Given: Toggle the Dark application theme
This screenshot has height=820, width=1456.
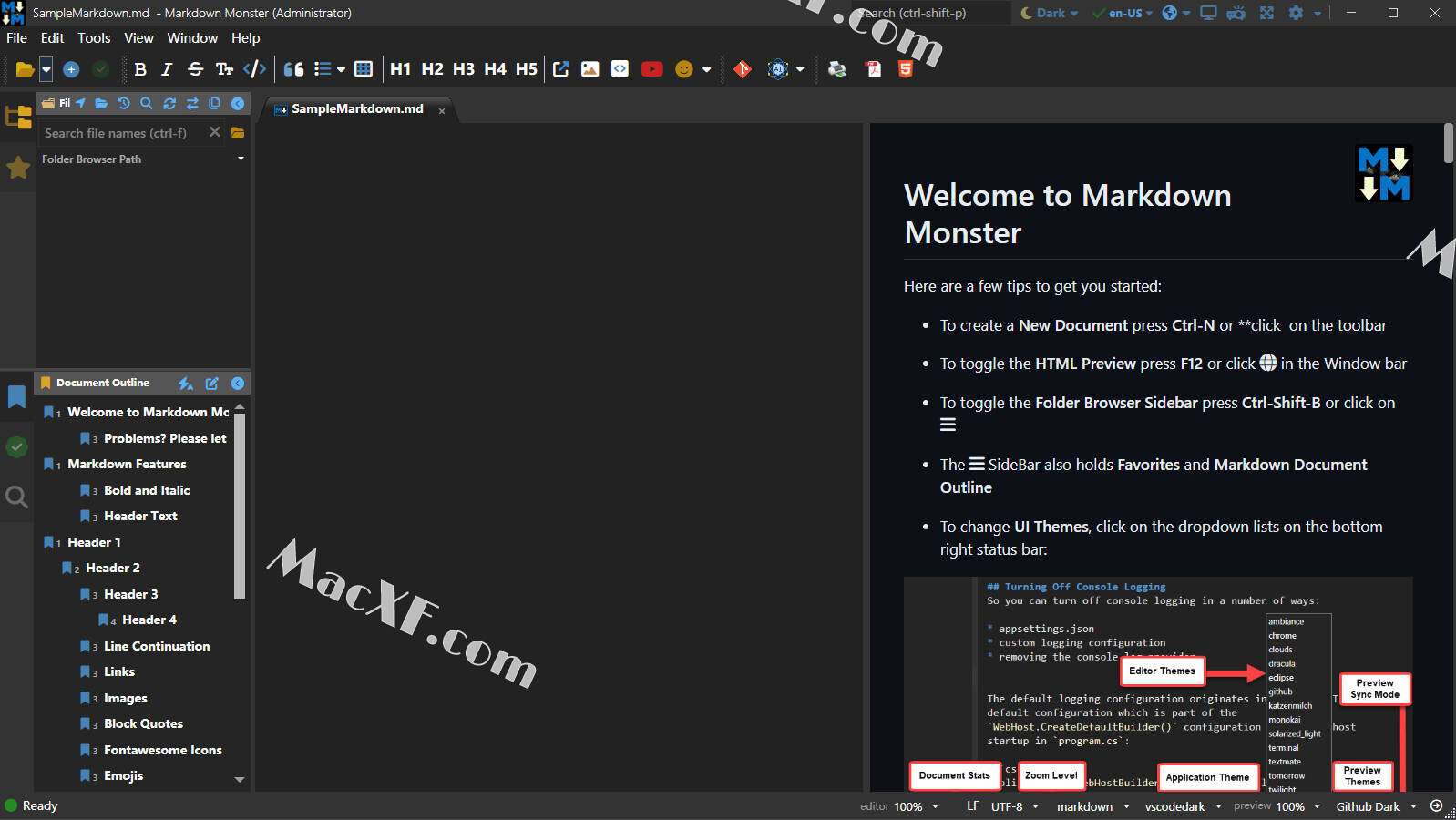Looking at the screenshot, I should tap(1050, 13).
